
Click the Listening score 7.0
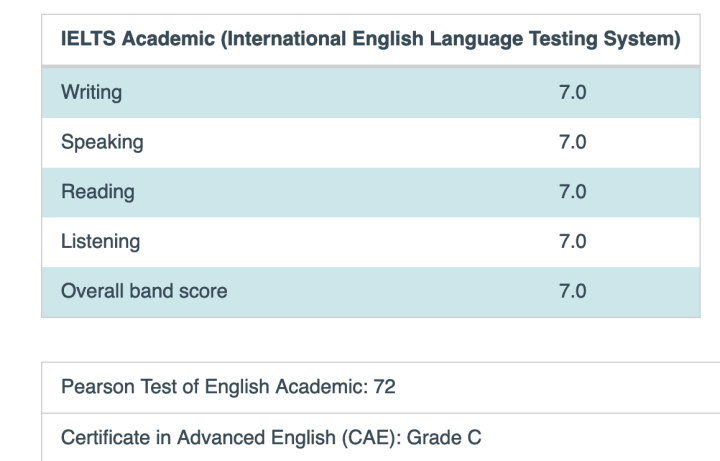tap(573, 241)
